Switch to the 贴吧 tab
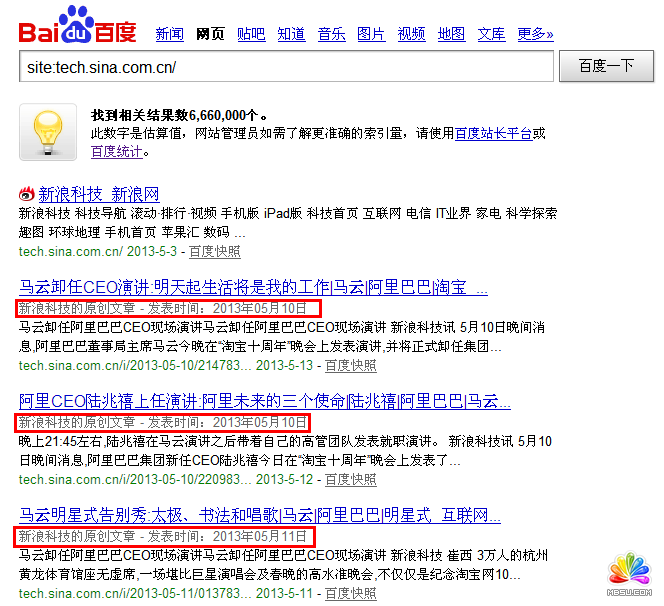The image size is (664, 606). click(x=251, y=34)
